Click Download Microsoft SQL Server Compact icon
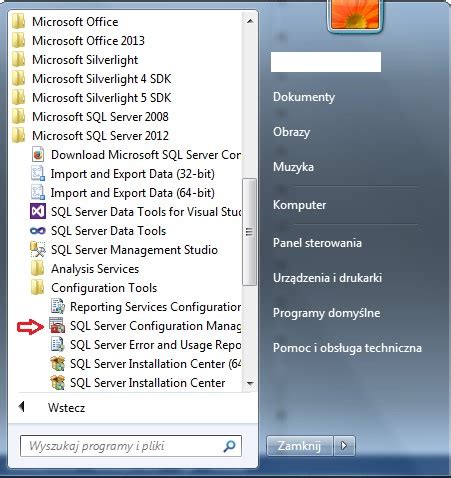The width and height of the screenshot is (451, 478). pyautogui.click(x=38, y=154)
